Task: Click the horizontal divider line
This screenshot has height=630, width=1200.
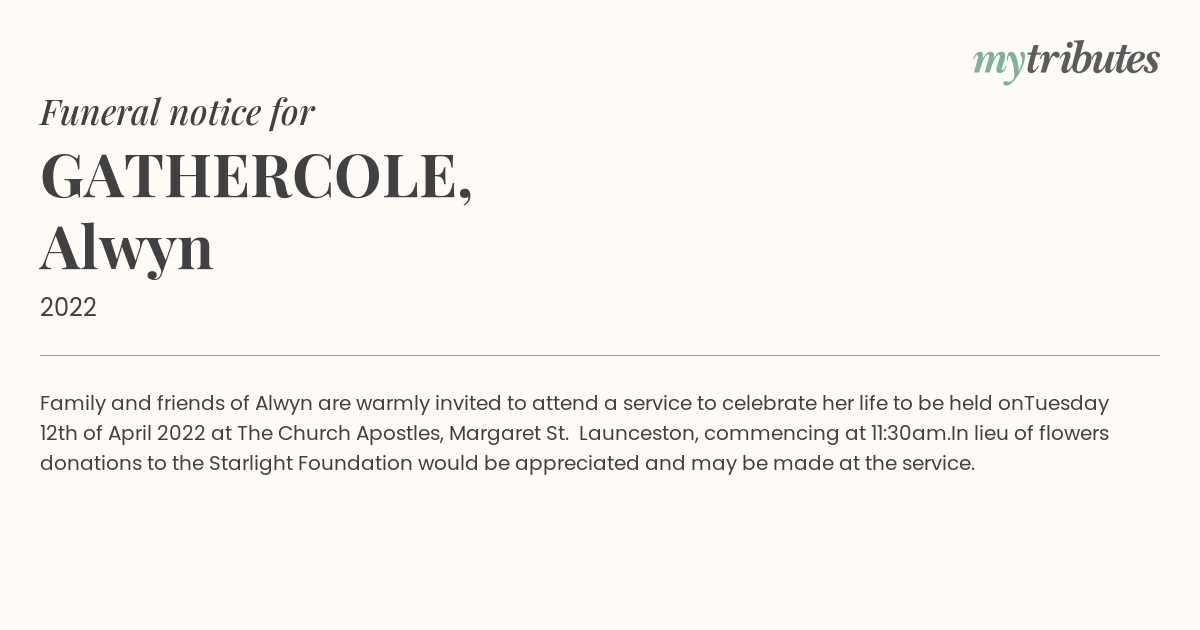Action: (600, 355)
